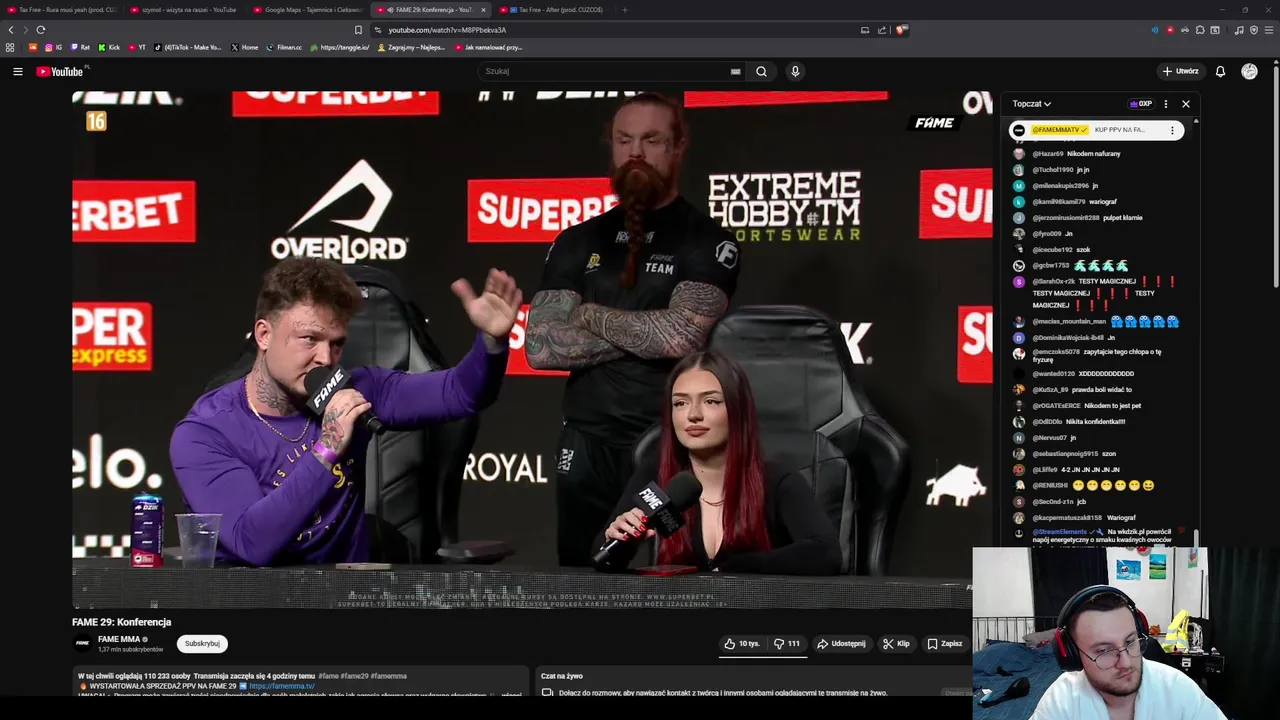Open the tanggle.io bookmark
Image resolution: width=1280 pixels, height=720 pixels.
point(339,47)
